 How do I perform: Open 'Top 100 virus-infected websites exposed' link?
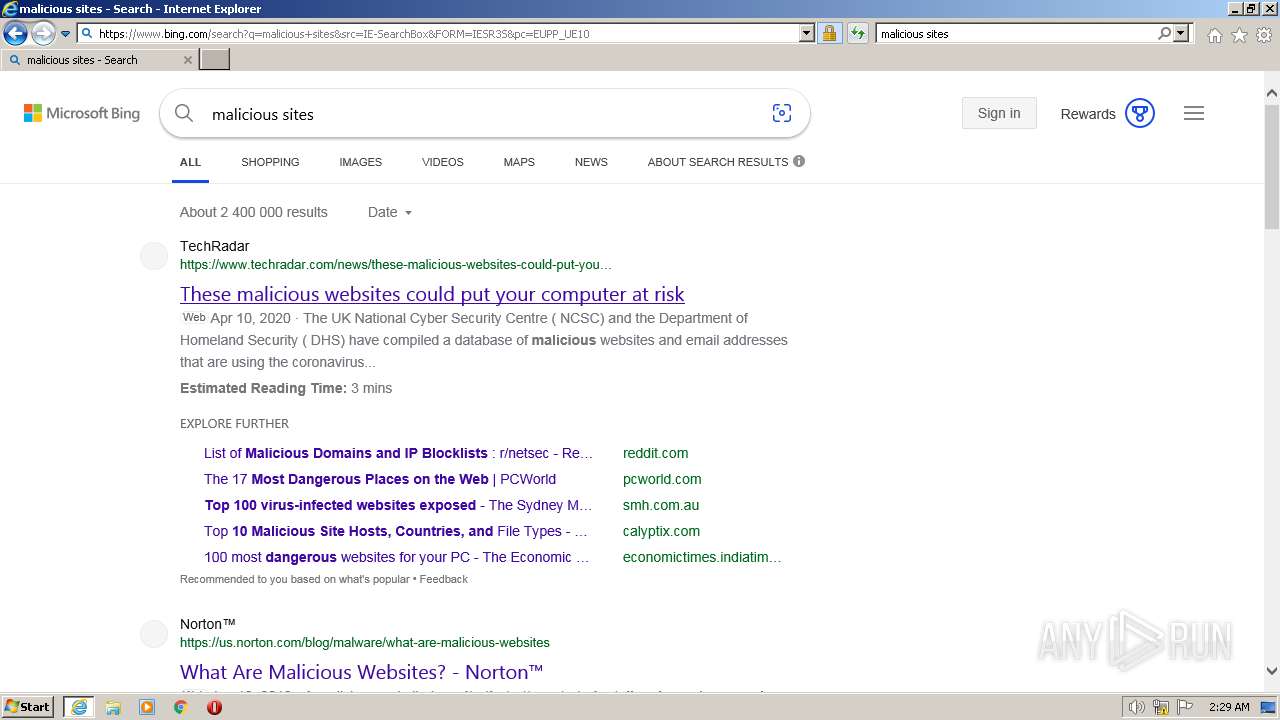tap(398, 505)
